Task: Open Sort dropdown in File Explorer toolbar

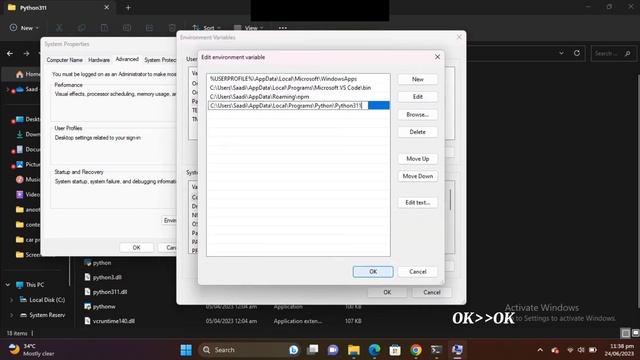Action: click(206, 28)
